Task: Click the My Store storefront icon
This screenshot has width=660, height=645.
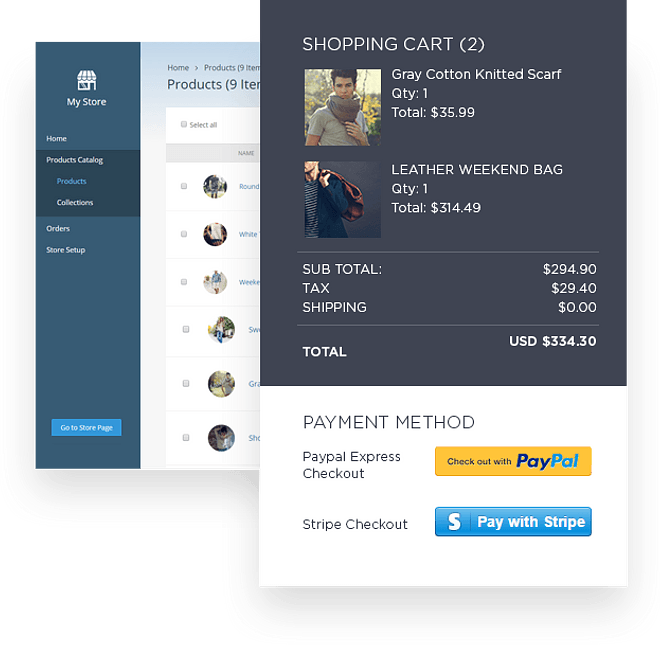Action: [x=87, y=80]
